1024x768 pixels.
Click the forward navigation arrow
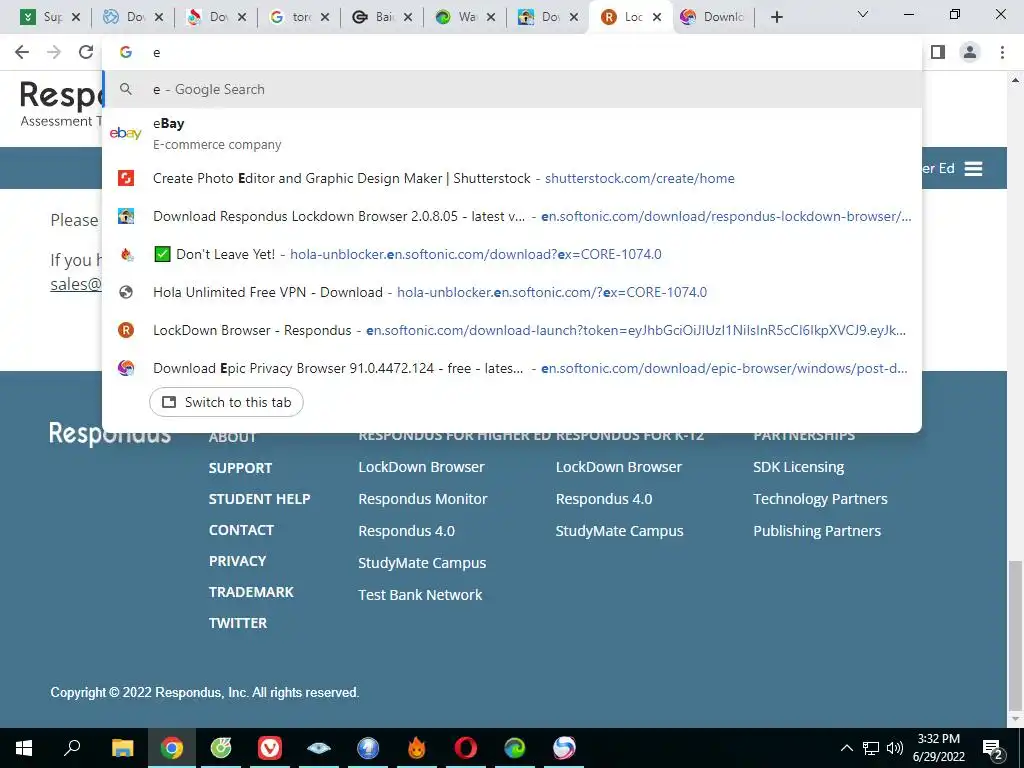coord(54,52)
